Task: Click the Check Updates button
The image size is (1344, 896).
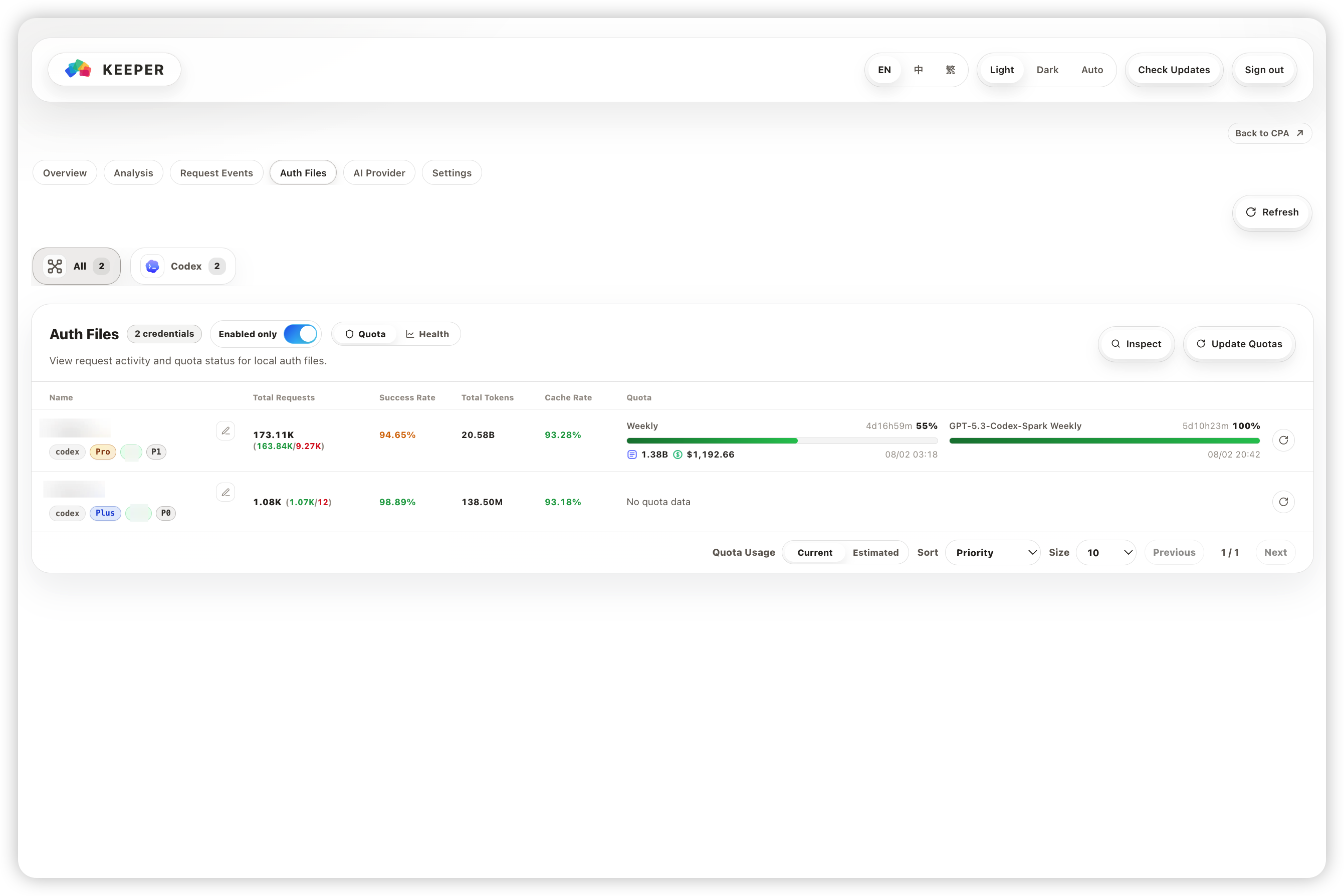Action: pos(1174,70)
